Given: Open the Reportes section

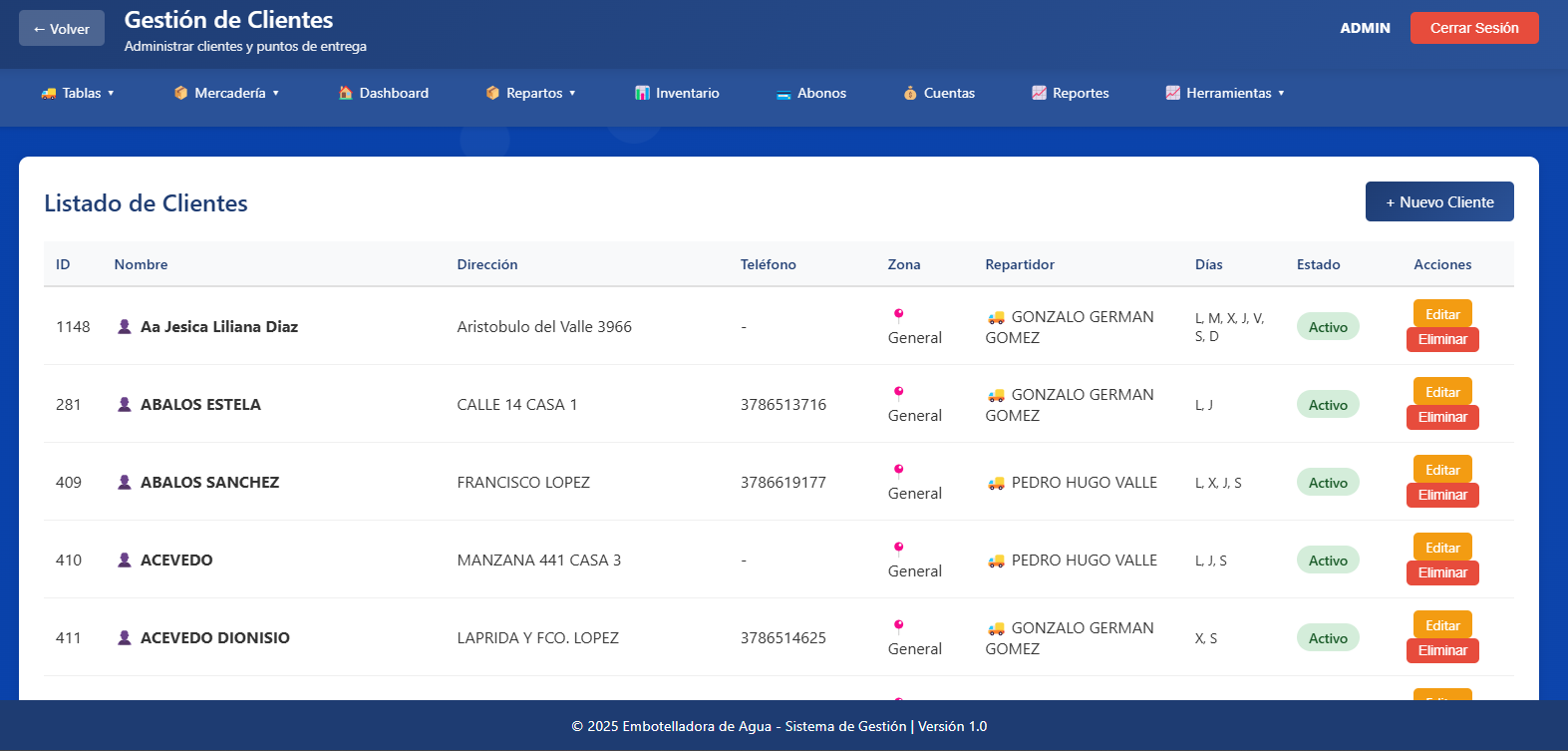Looking at the screenshot, I should (1071, 93).
